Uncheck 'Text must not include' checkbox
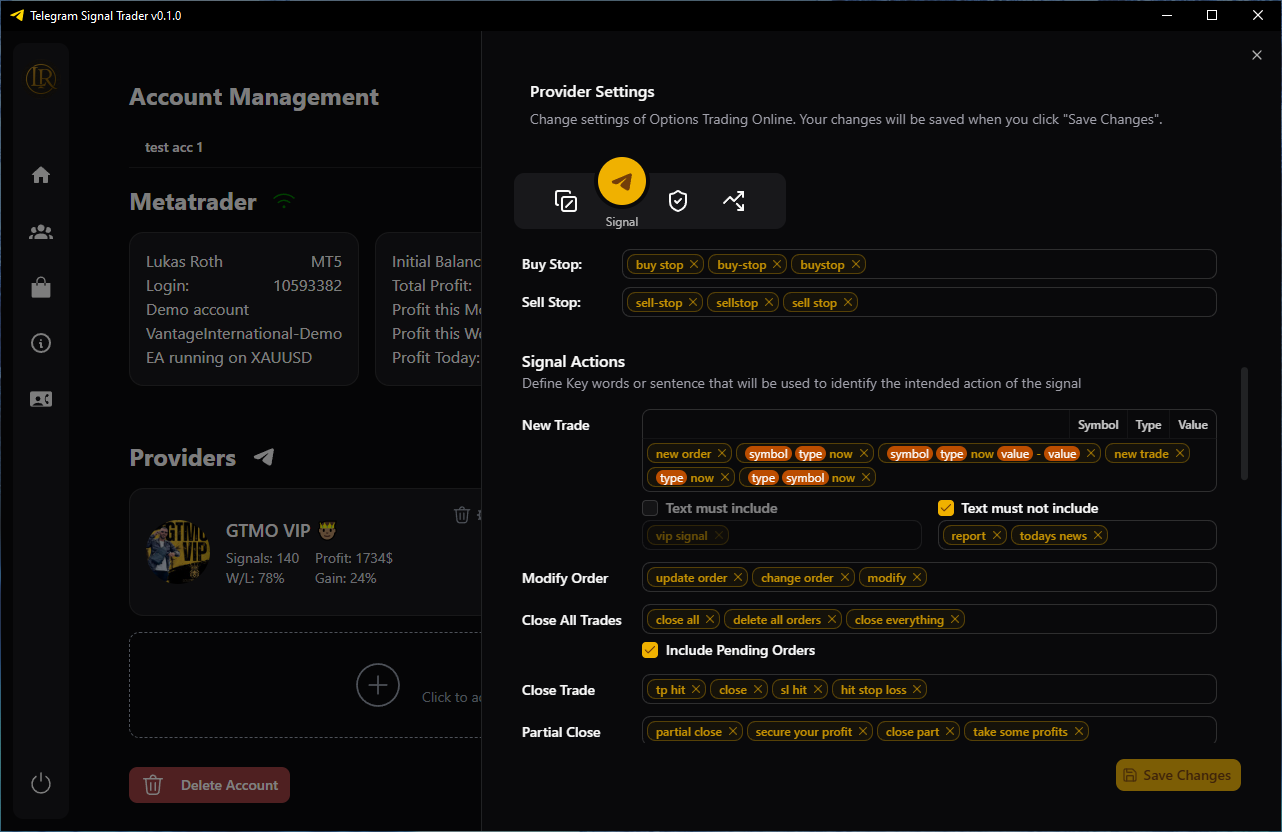 tap(946, 508)
